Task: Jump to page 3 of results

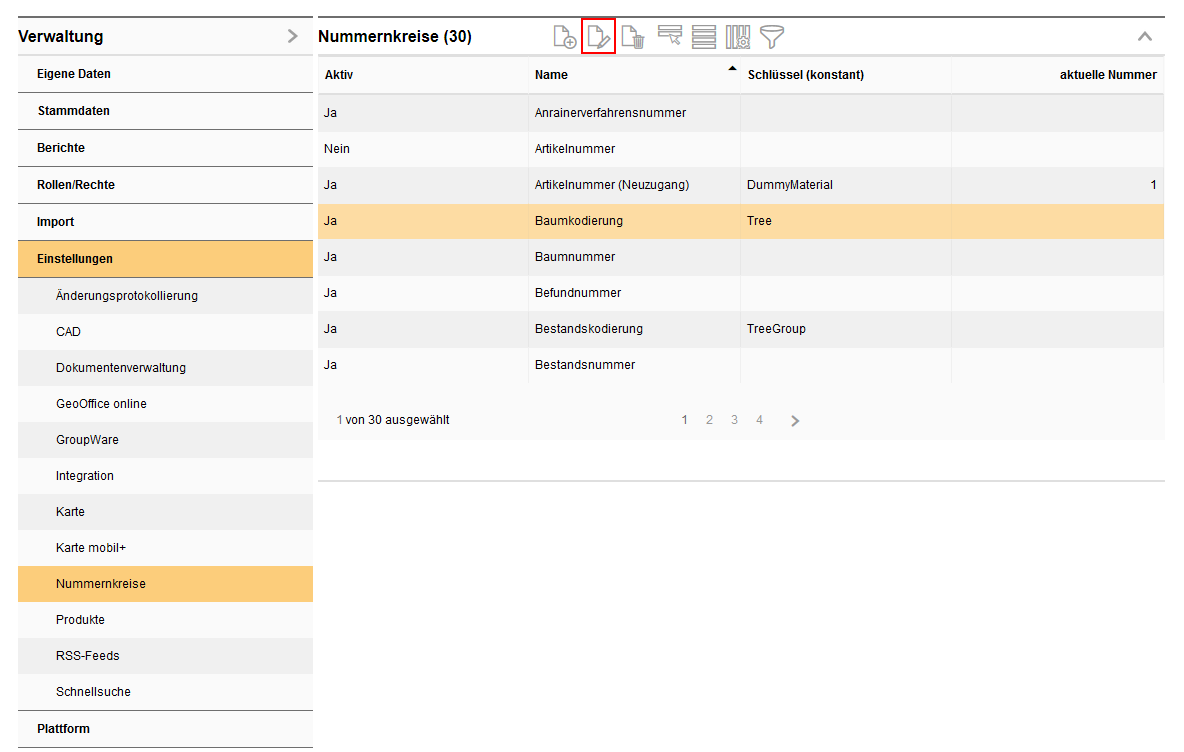Action: point(734,420)
